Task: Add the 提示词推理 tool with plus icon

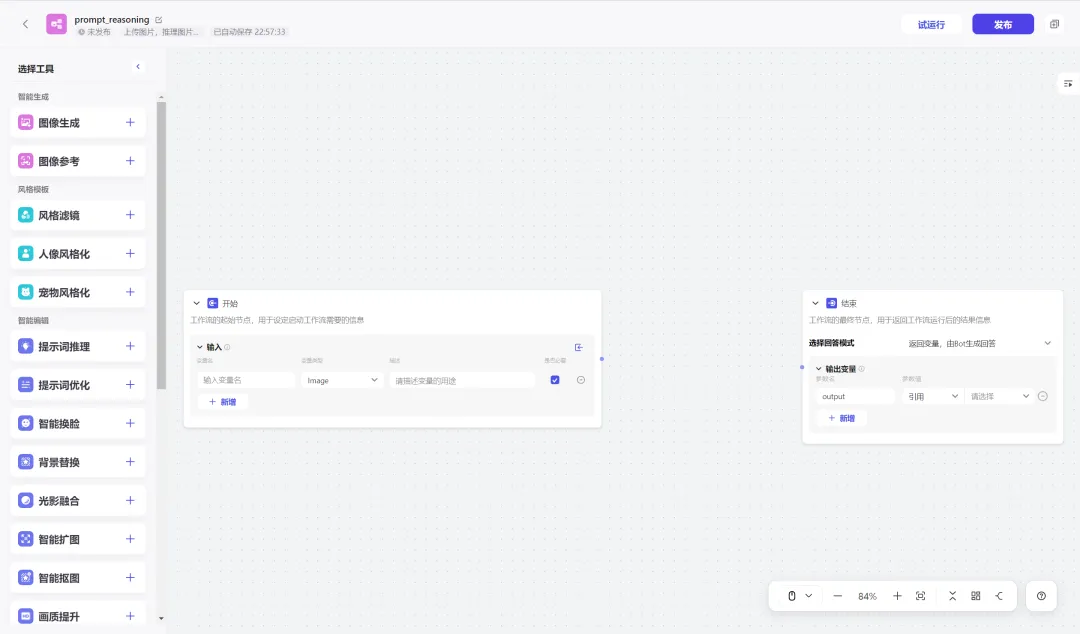Action: click(130, 346)
